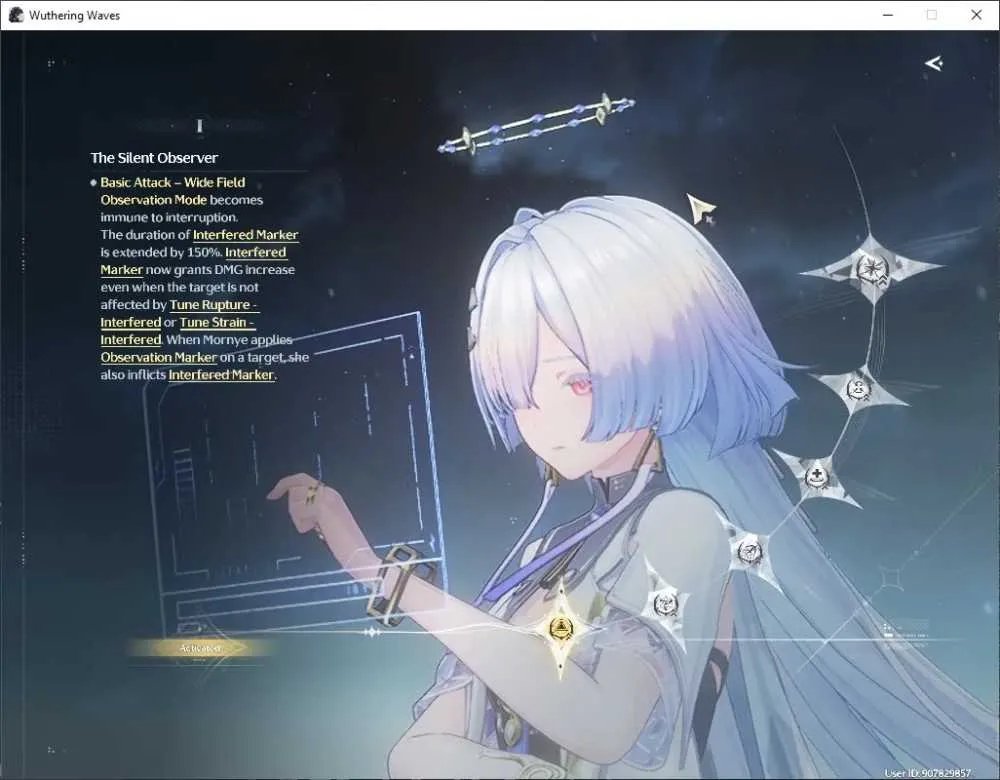
Task: Click the heading "The Silent Observer"
Action: [x=154, y=158]
